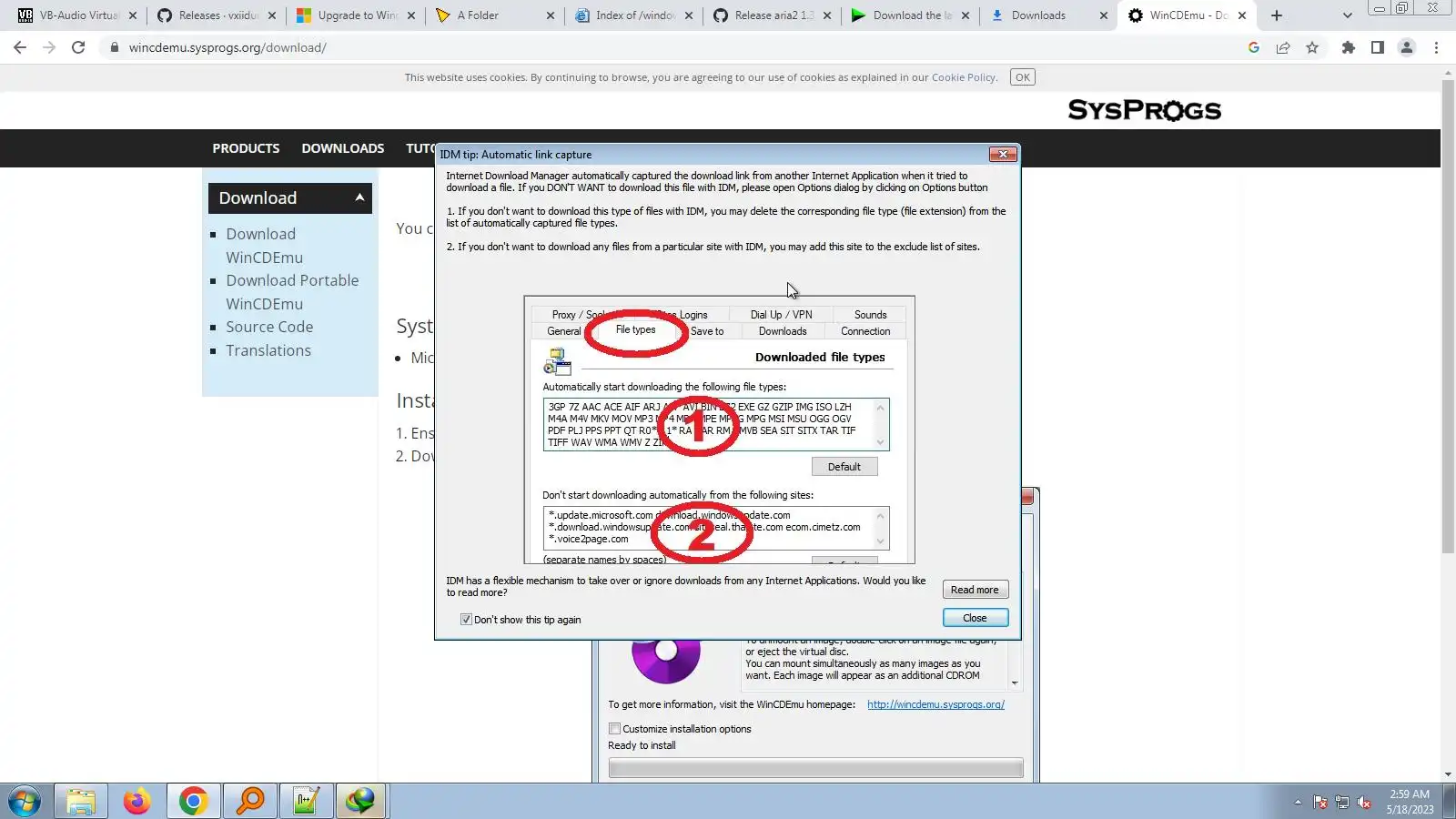Switch to the Releases GitHub tab
1456x819 pixels.
(x=217, y=15)
